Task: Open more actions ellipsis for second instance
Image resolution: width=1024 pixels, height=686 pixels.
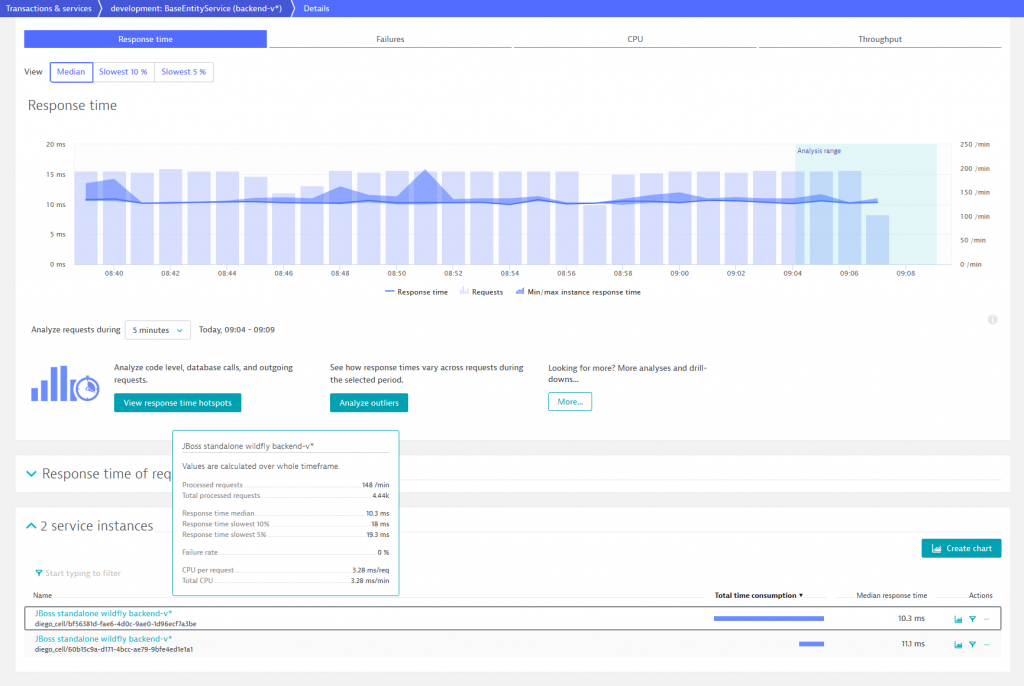Action: coord(986,645)
